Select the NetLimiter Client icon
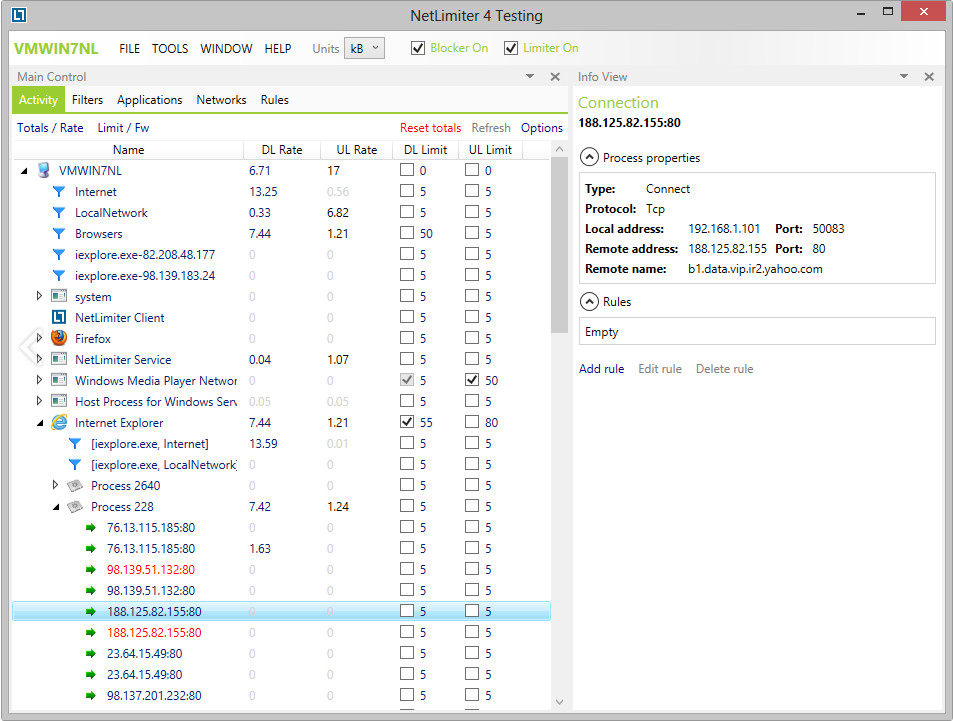The height and width of the screenshot is (721, 953). pos(59,317)
